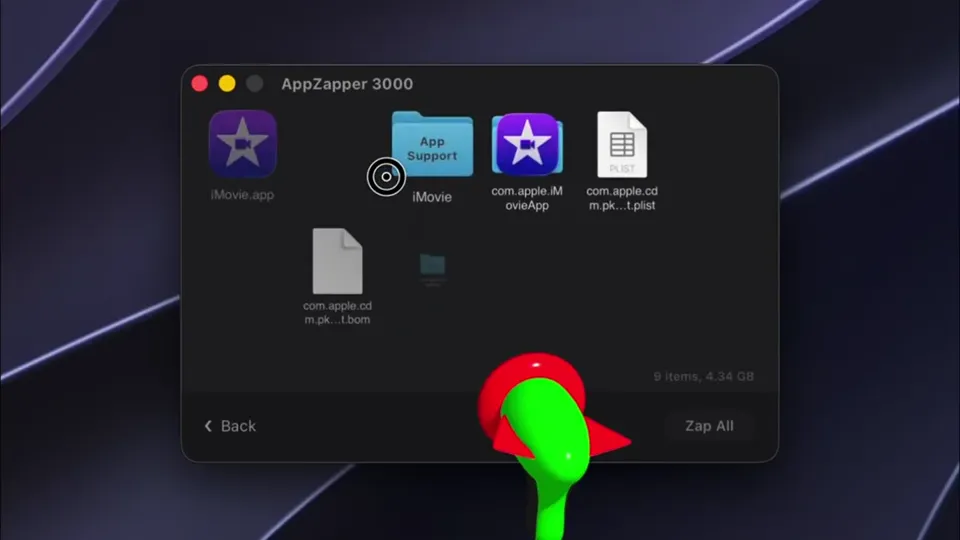Click the com.apple.cdm.pk…t.bom name label
Screen dimensions: 960x540
pos(337,312)
